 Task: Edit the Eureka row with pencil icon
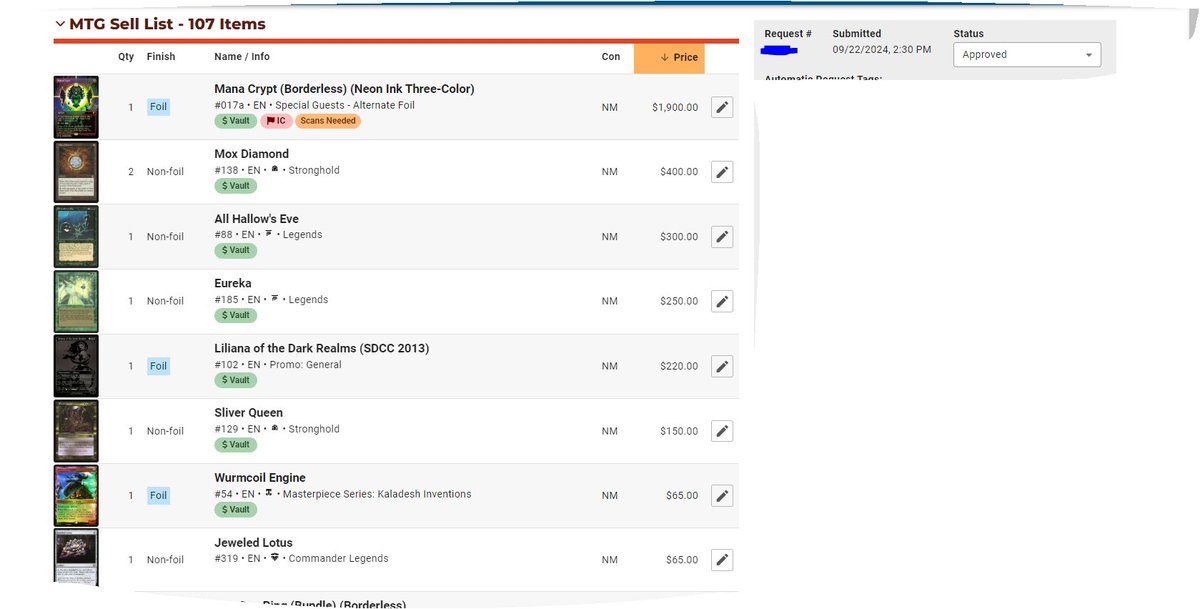722,301
